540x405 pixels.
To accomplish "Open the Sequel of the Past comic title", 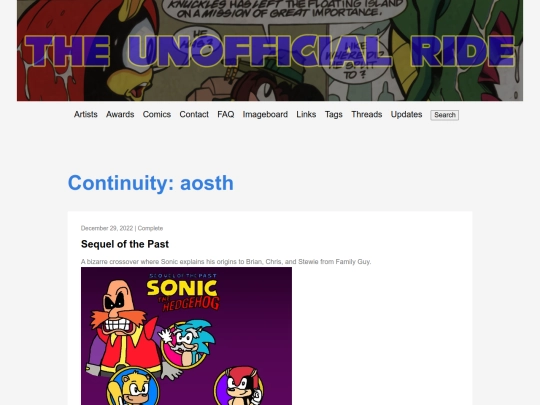I will (125, 244).
